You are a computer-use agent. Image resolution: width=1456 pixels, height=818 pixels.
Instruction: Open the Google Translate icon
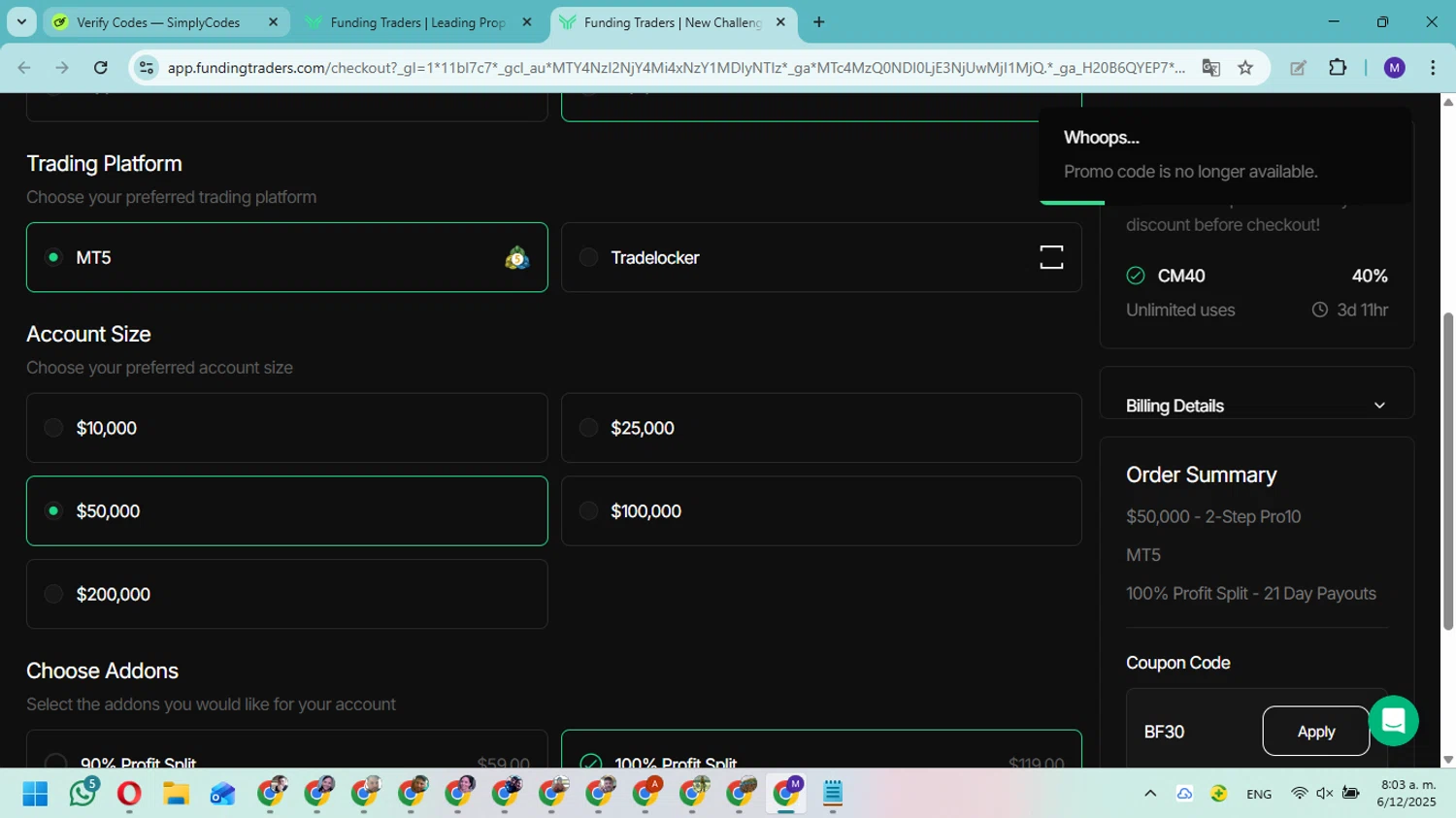(1210, 68)
